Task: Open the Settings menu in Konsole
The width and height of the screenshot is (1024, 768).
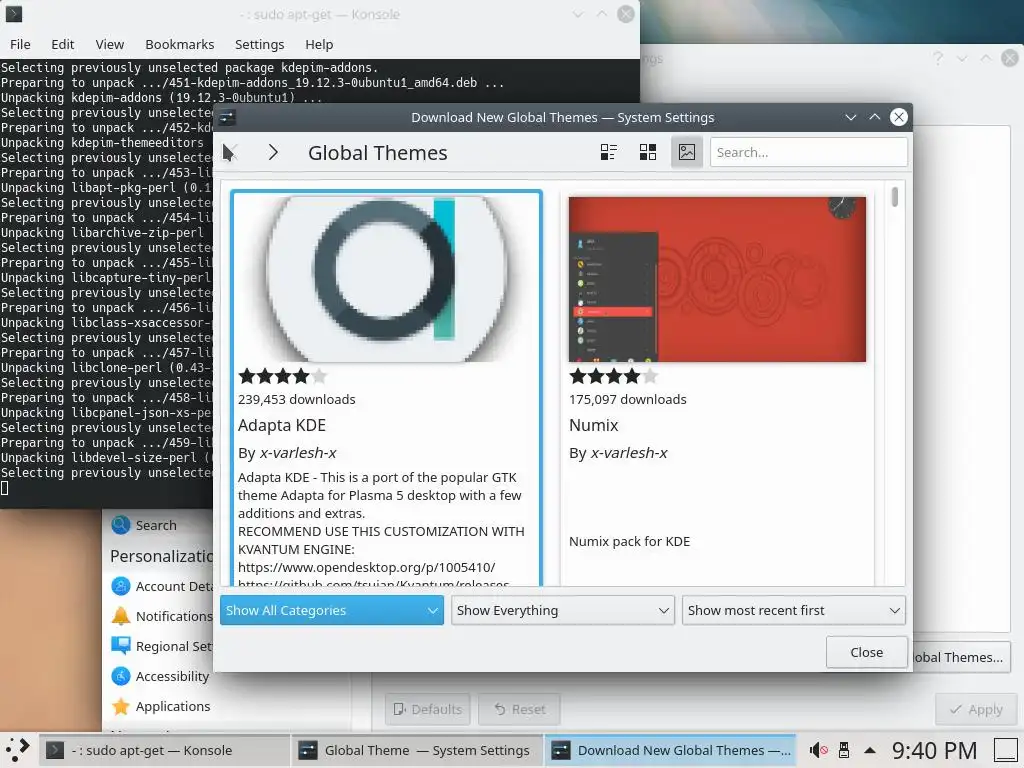Action: tap(259, 44)
